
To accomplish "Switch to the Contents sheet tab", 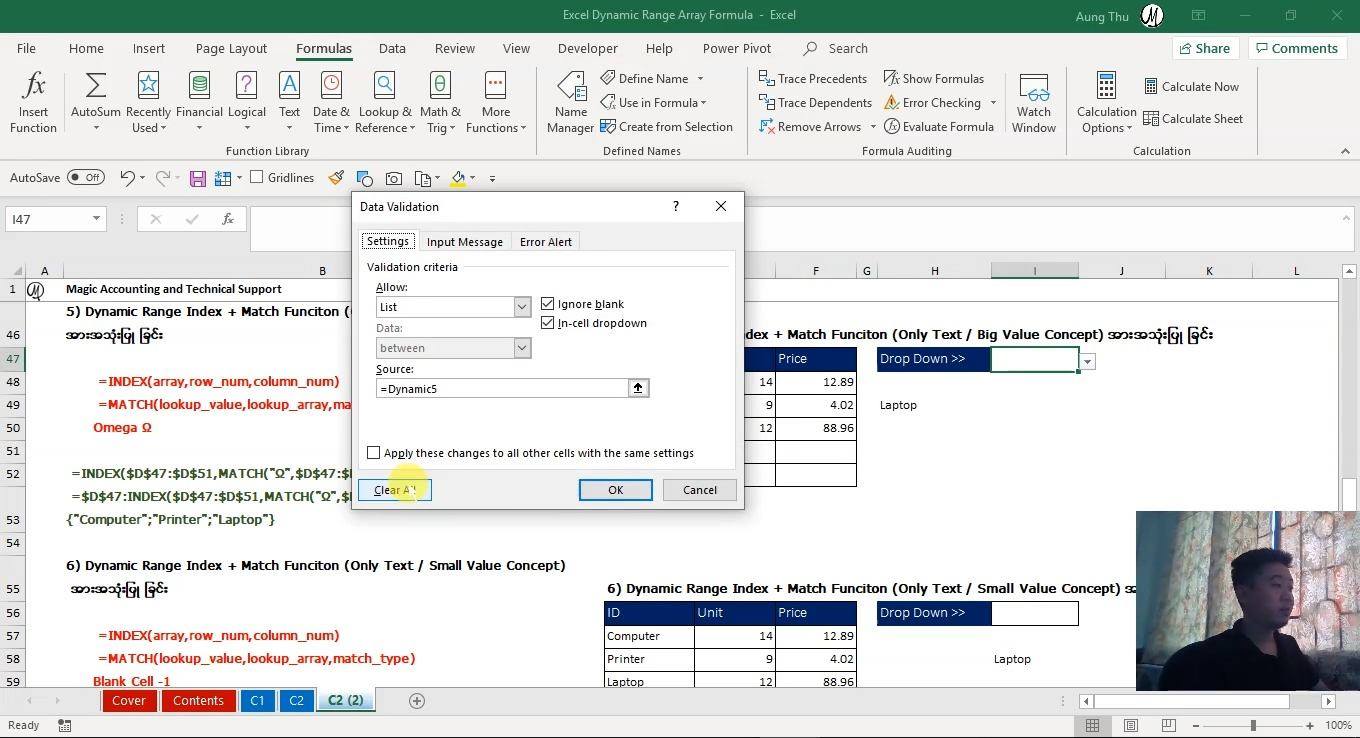I will pos(198,701).
